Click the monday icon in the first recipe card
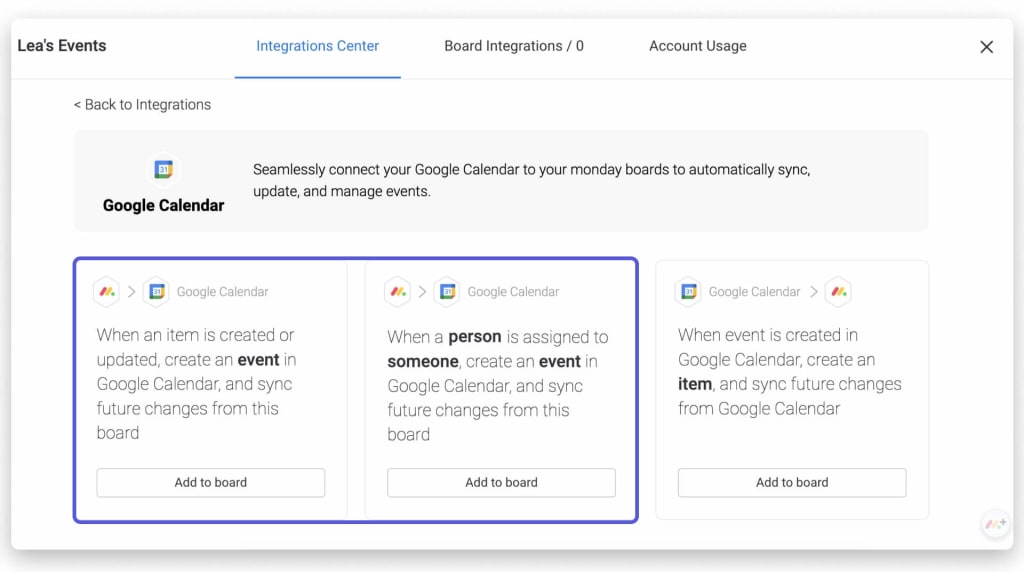Screen dimensions: 1024x572 click(x=107, y=291)
